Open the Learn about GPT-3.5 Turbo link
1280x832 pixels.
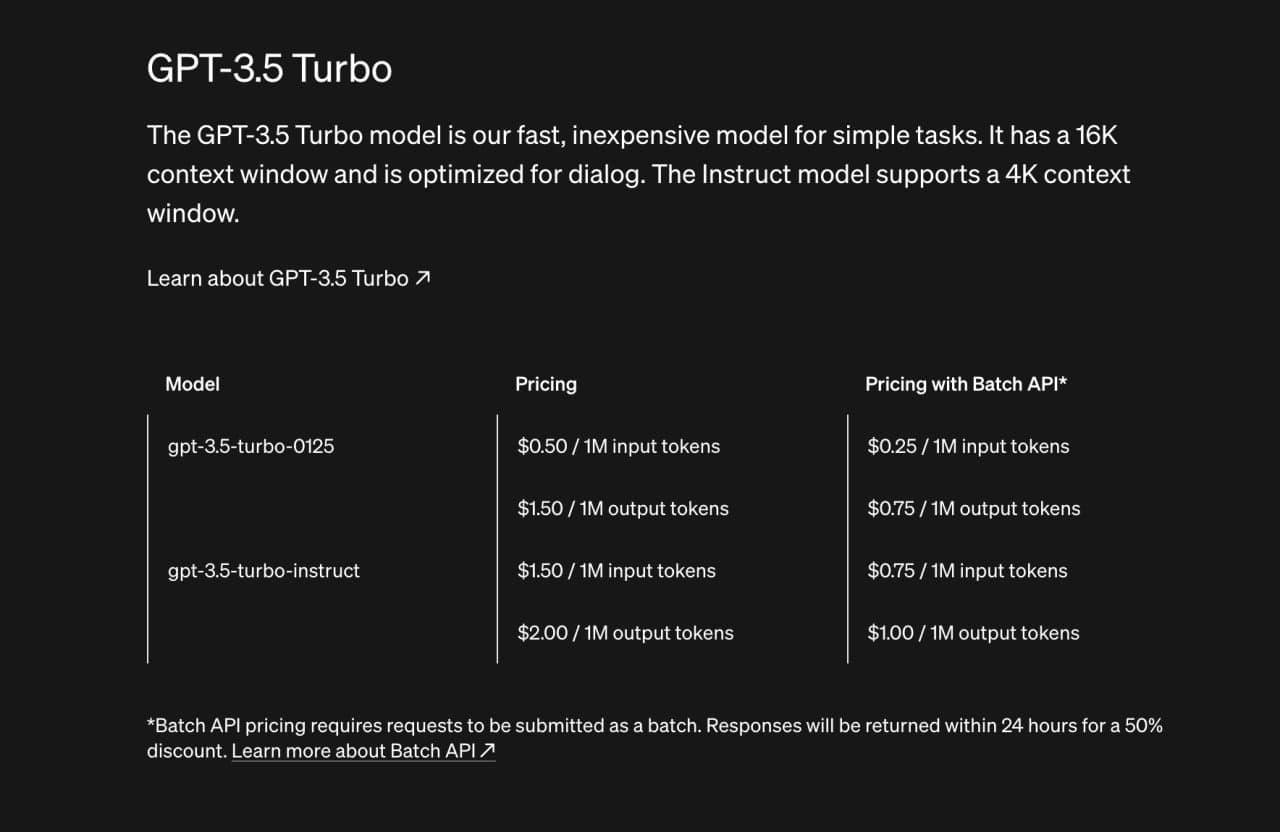pos(278,278)
